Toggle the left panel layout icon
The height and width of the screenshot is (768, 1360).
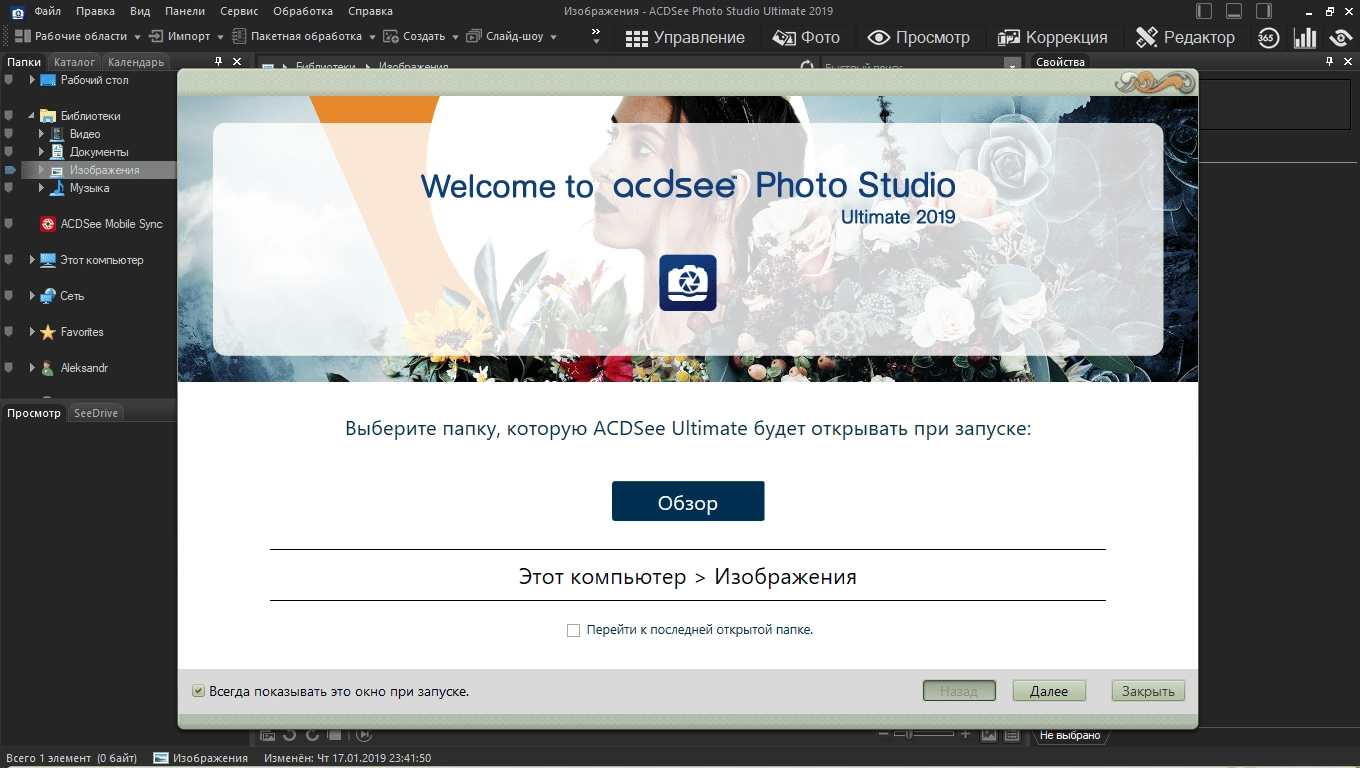1204,11
